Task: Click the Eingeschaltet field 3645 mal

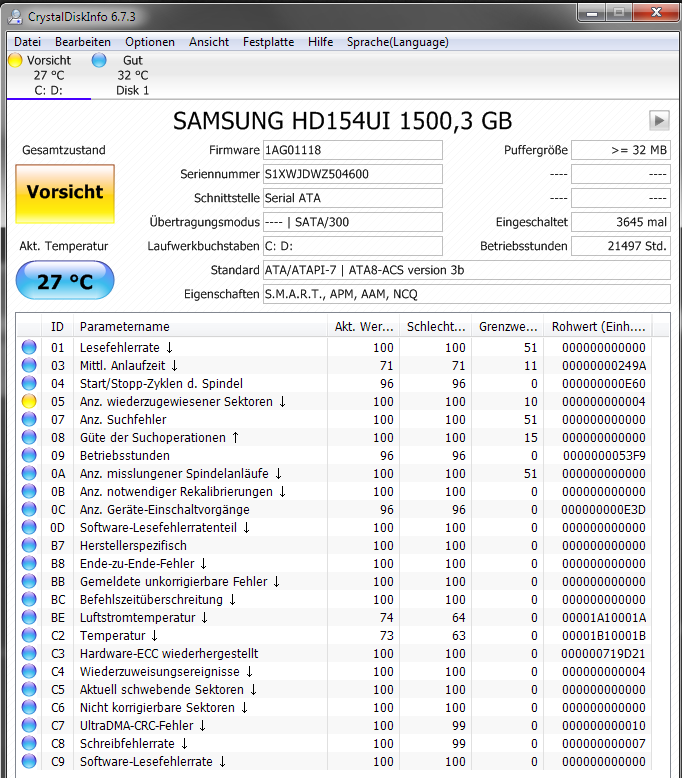Action: click(x=621, y=222)
